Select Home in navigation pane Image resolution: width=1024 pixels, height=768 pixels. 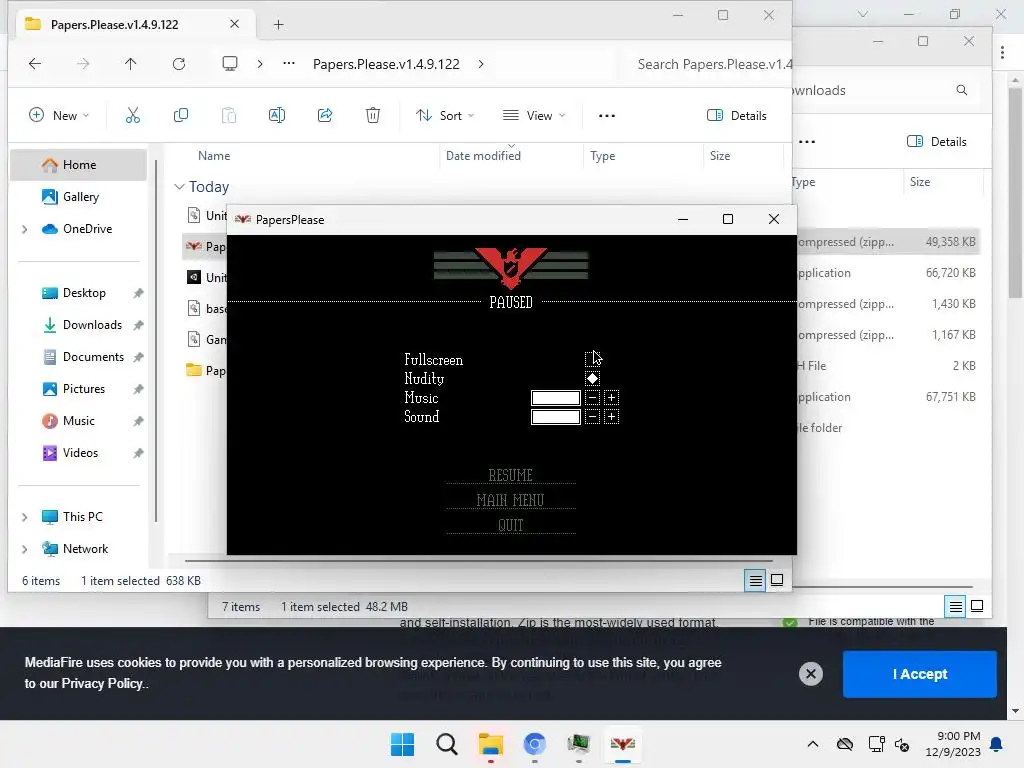78,165
